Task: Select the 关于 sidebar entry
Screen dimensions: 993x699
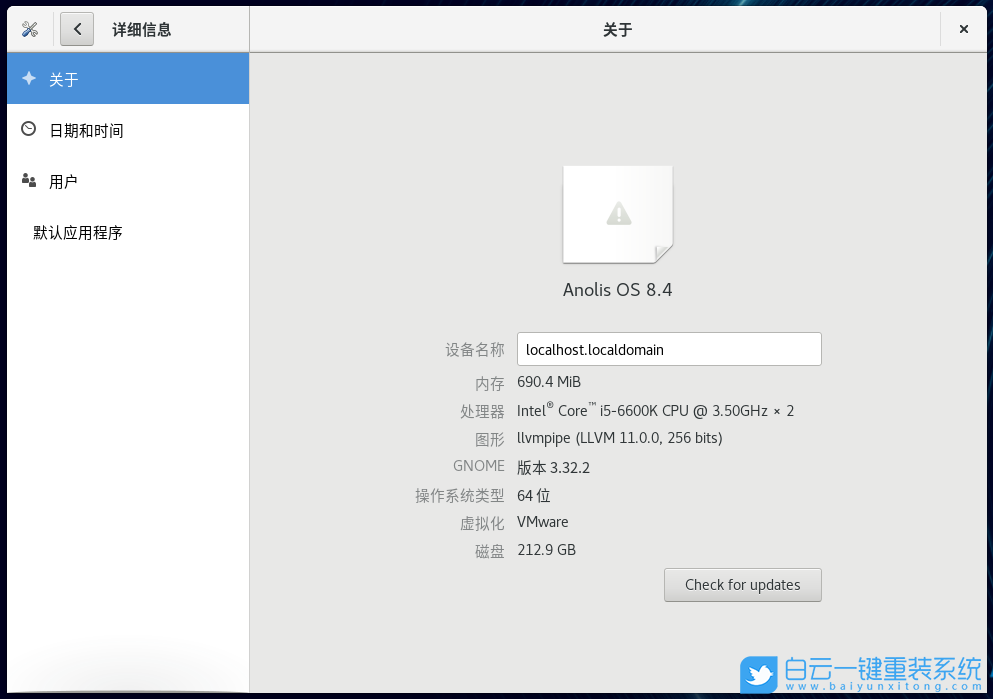Action: (x=127, y=79)
